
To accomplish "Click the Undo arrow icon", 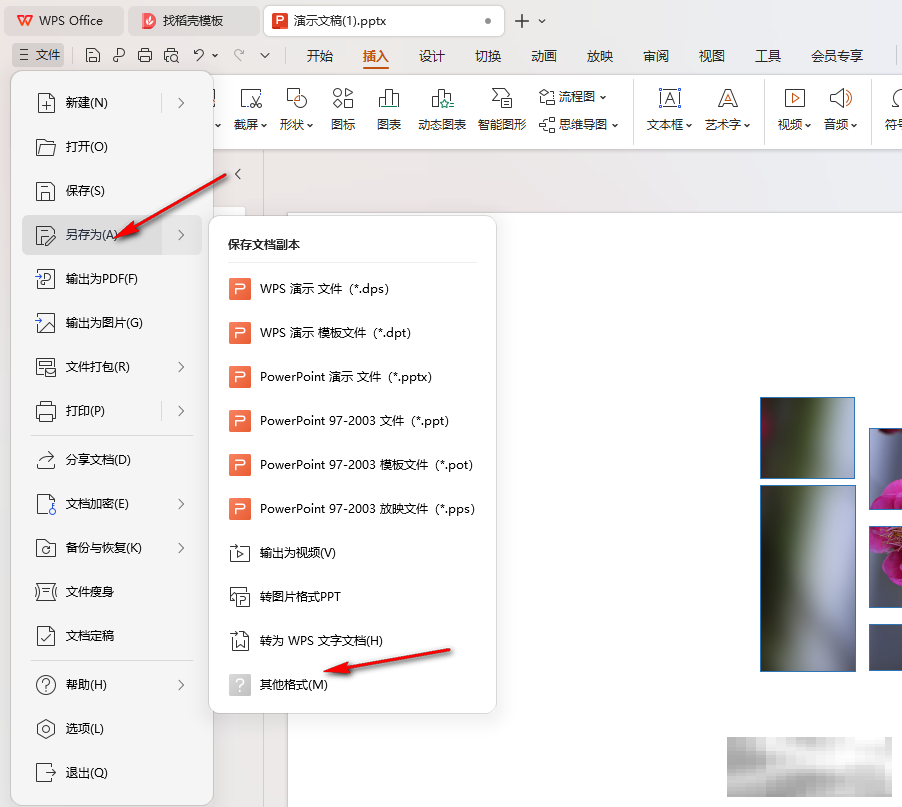I will (x=198, y=55).
